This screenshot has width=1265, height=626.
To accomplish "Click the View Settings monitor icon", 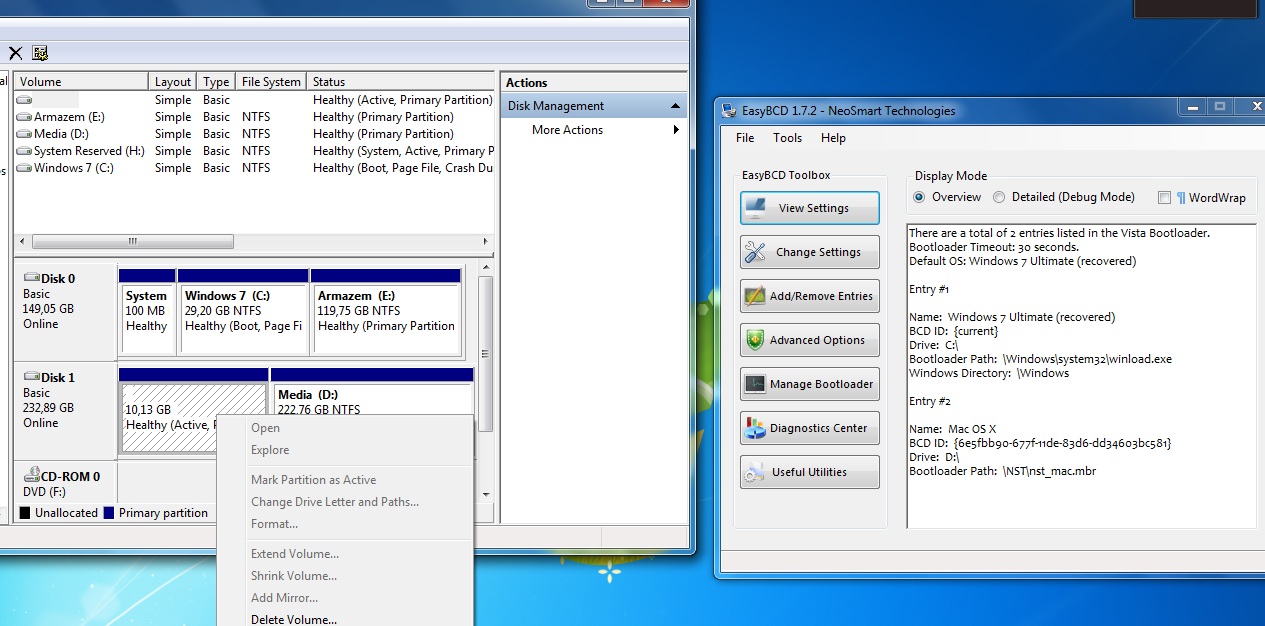I will coord(756,208).
